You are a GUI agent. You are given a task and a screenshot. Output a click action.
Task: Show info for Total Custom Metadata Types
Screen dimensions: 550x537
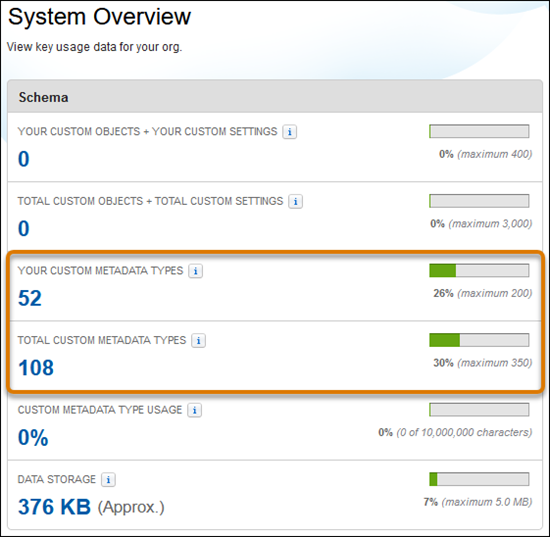click(198, 340)
